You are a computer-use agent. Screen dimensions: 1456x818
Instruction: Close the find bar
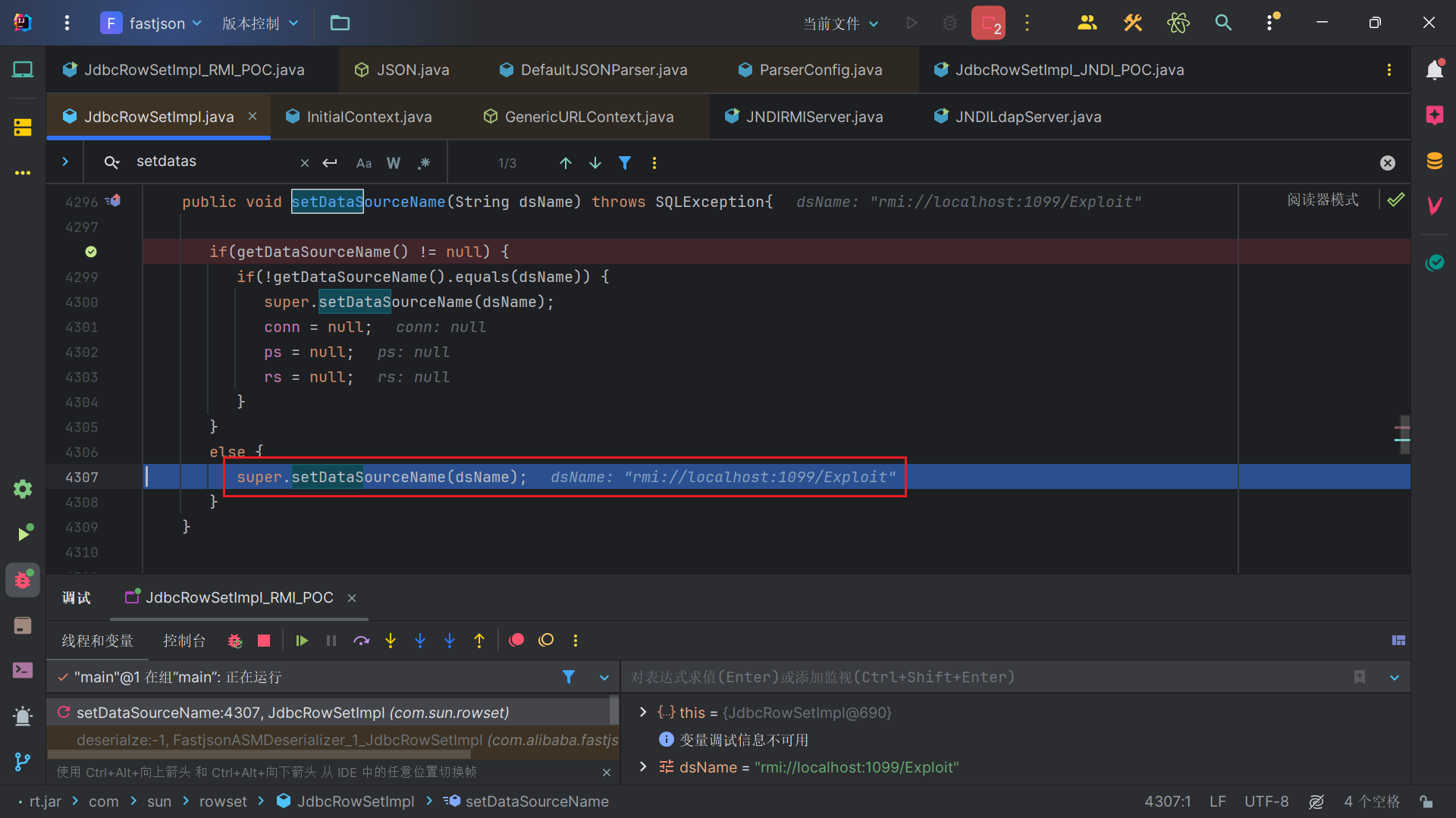coord(1388,163)
